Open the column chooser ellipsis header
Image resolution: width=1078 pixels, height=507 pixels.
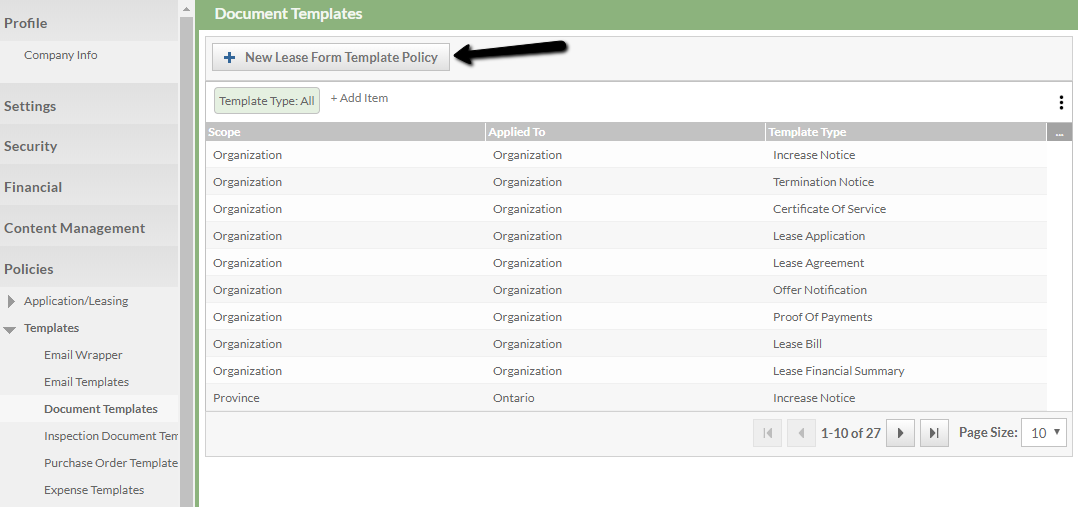(x=1058, y=132)
